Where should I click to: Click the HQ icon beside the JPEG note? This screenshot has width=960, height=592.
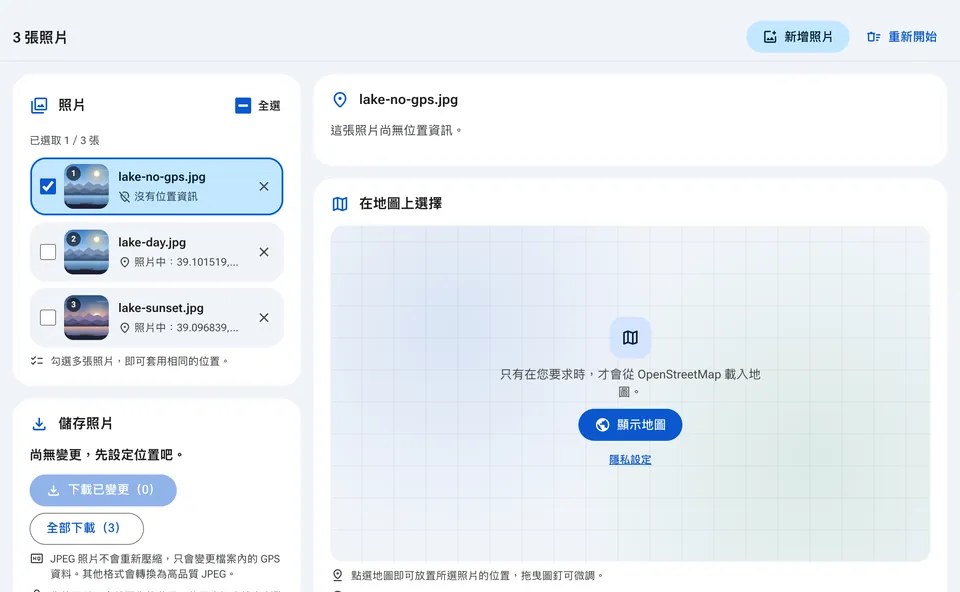click(37, 558)
